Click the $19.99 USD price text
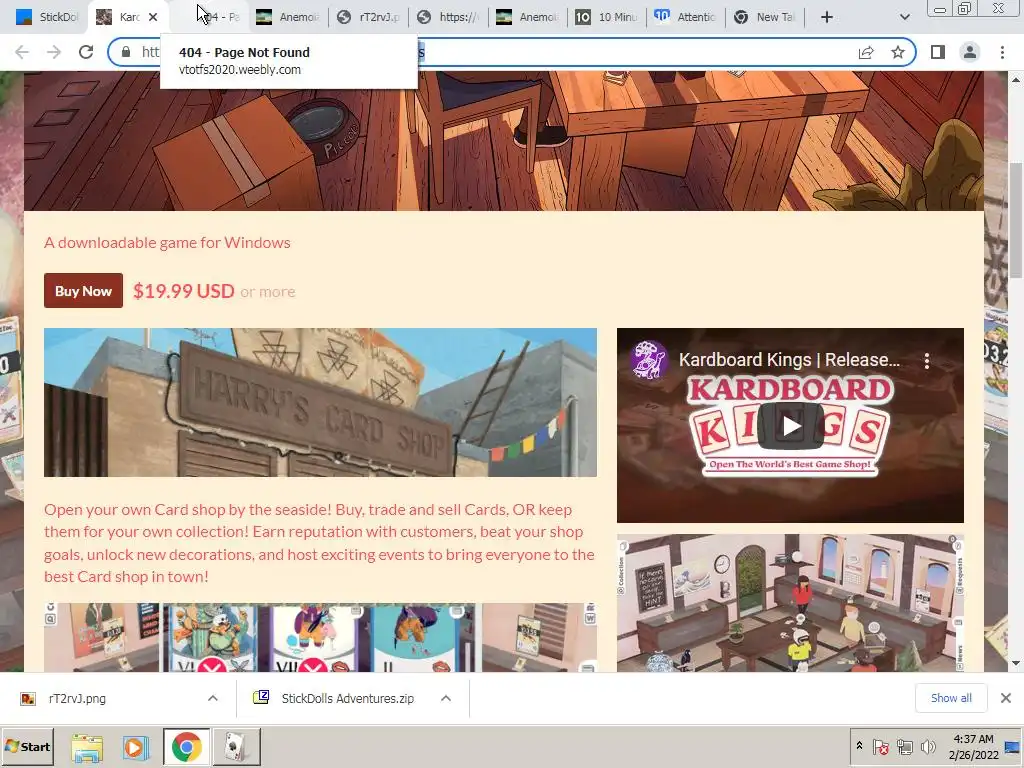 184,291
